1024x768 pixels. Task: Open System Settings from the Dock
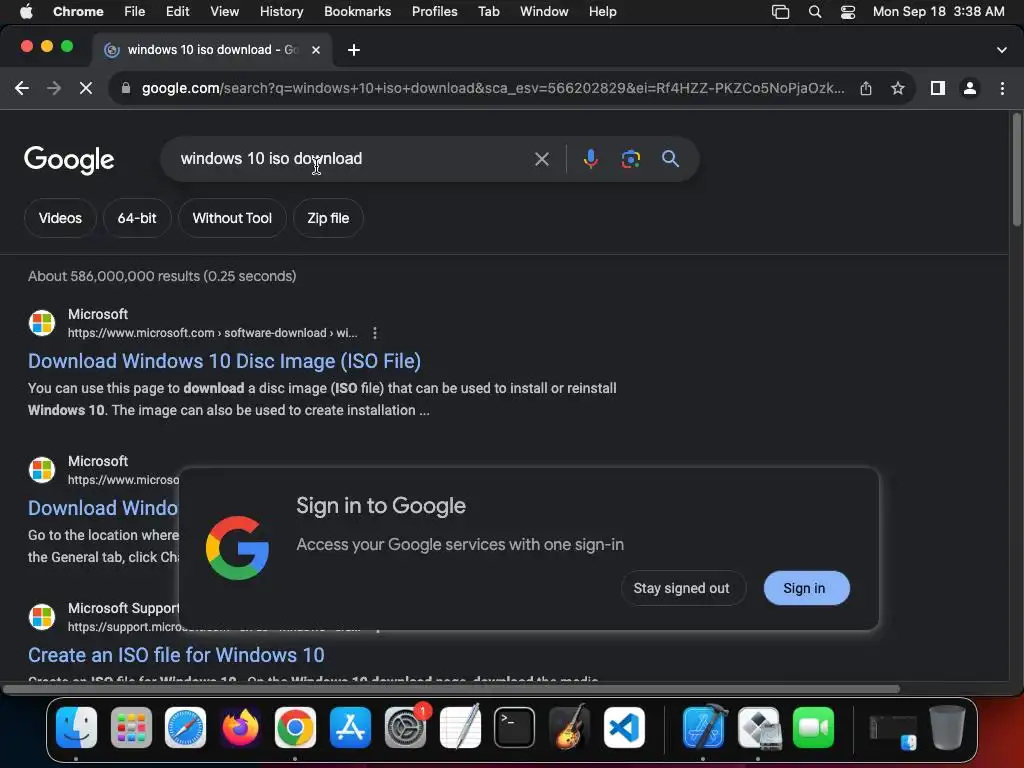point(406,727)
